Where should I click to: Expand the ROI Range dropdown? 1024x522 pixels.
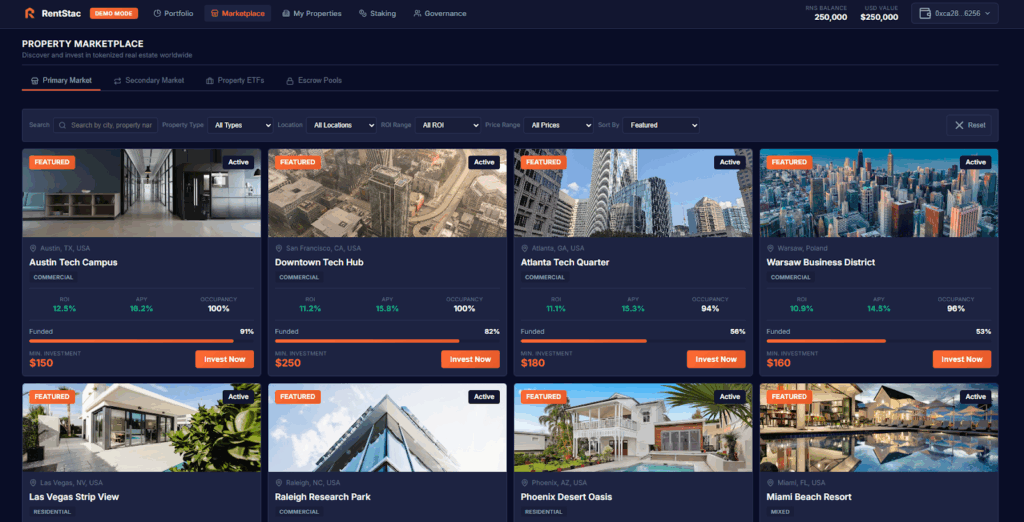(449, 125)
